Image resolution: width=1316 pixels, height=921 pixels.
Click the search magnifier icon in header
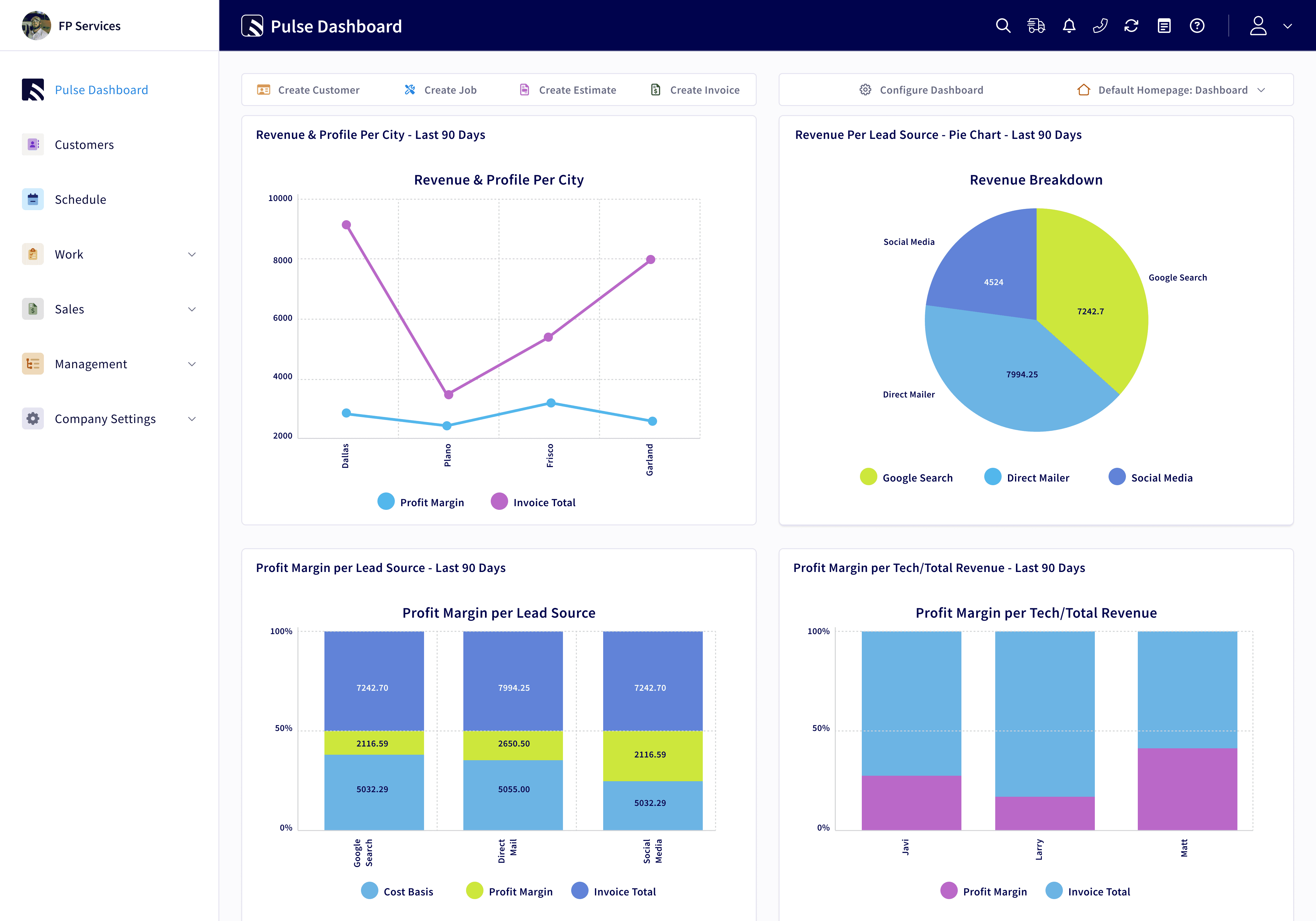[1003, 26]
